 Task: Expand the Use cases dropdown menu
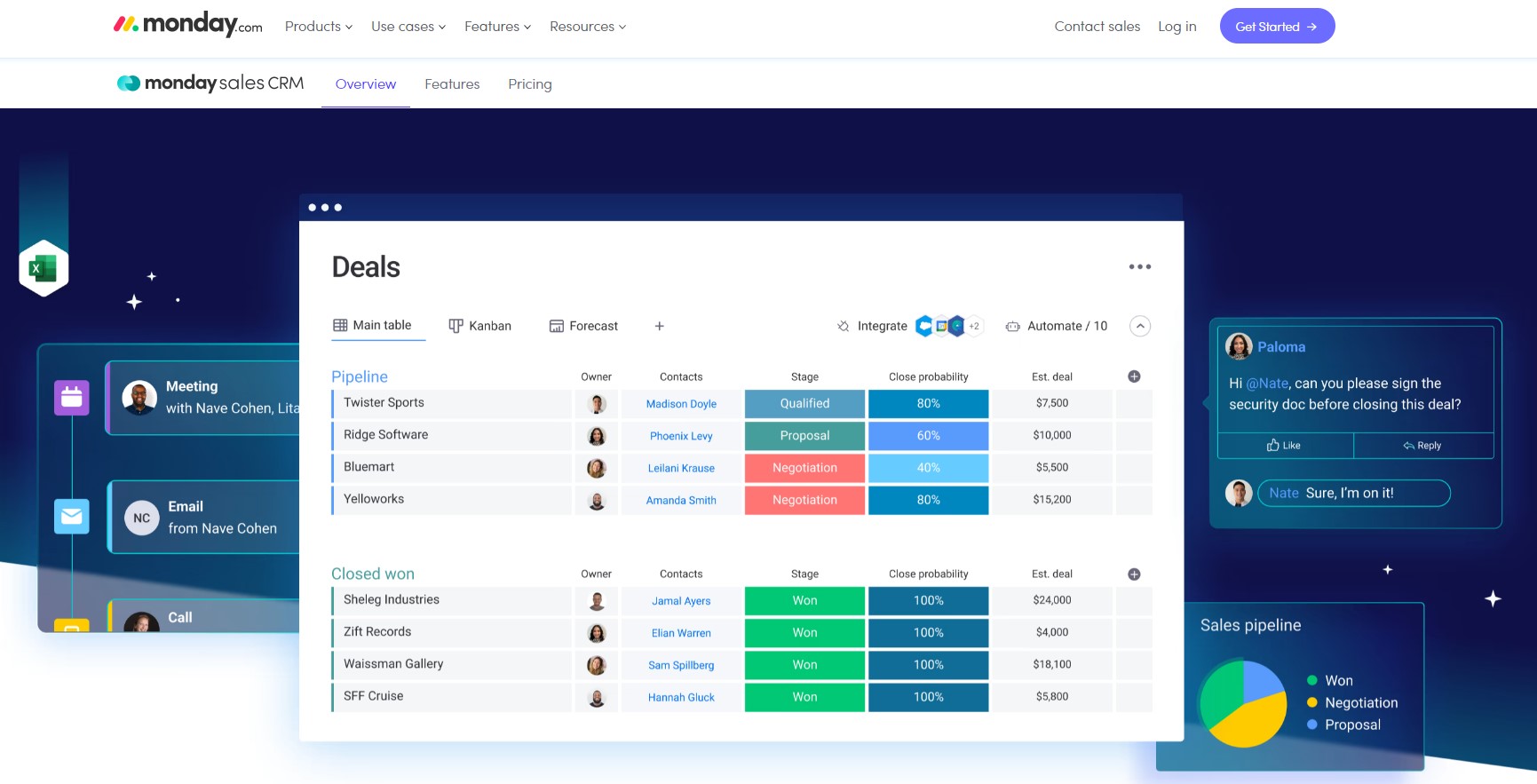pyautogui.click(x=408, y=27)
